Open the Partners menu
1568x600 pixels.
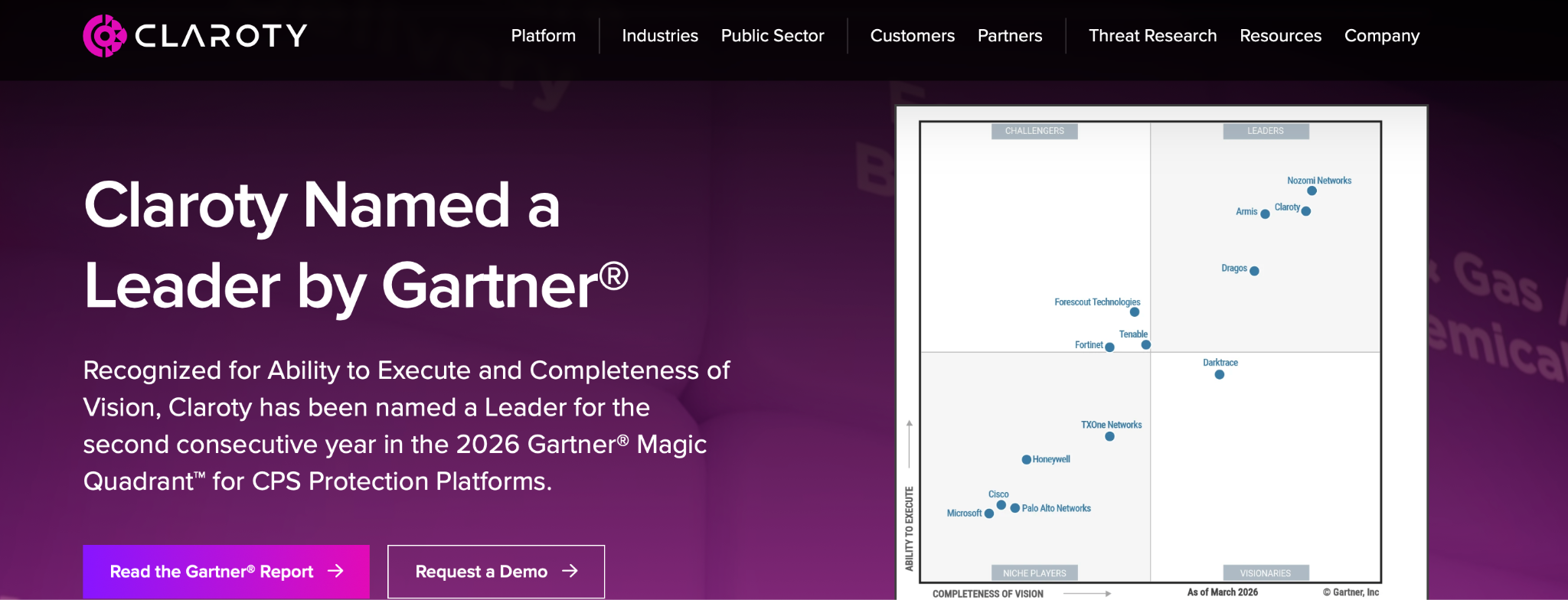(1010, 36)
